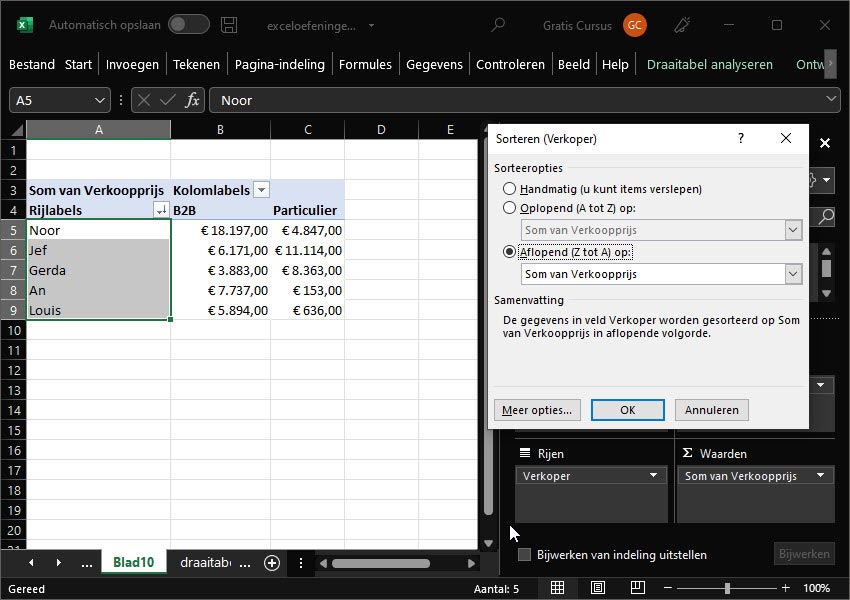
Task: Switch to Page Layout view icon
Action: 598,588
